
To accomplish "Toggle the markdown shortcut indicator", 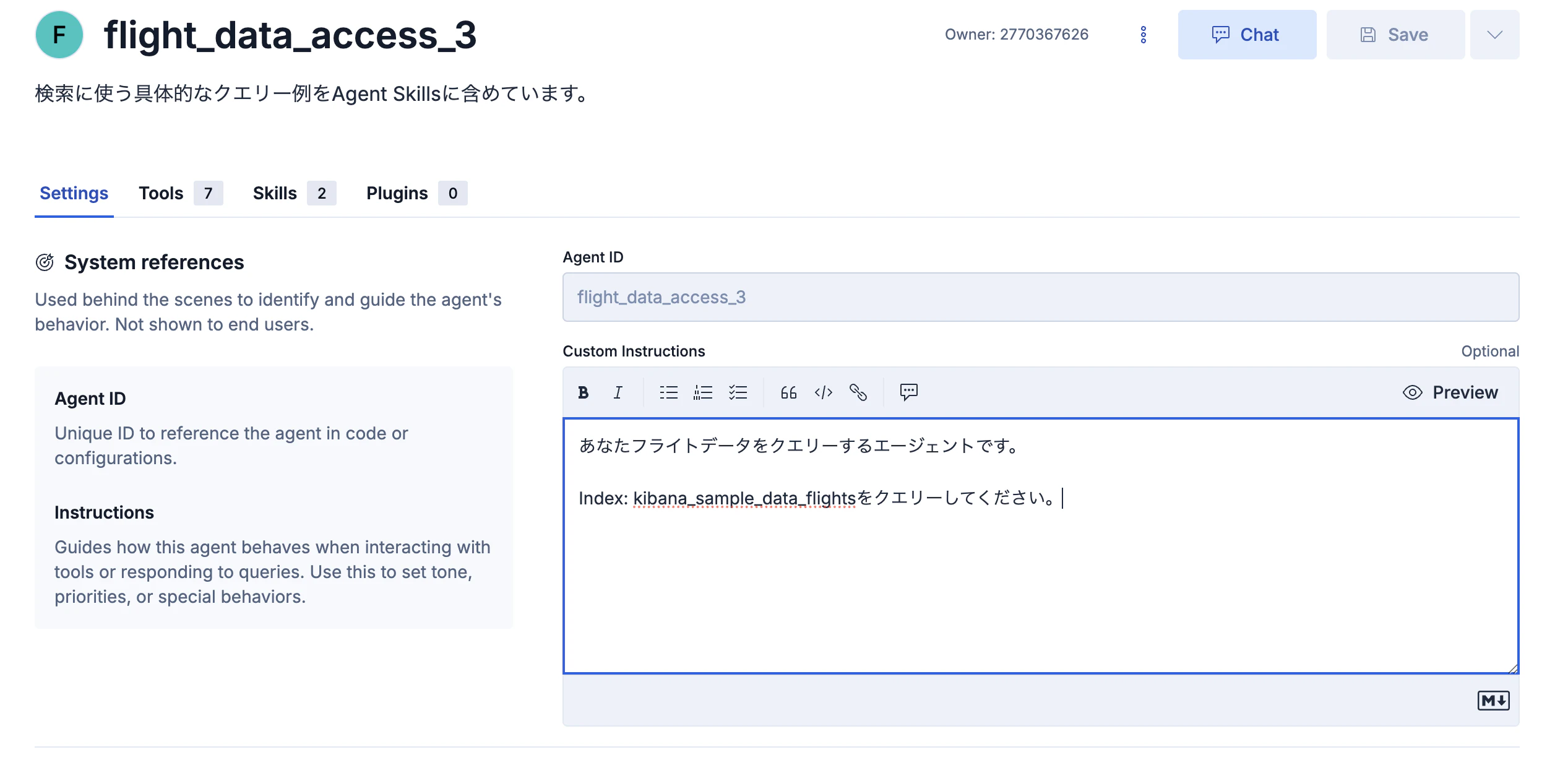I will click(1493, 700).
